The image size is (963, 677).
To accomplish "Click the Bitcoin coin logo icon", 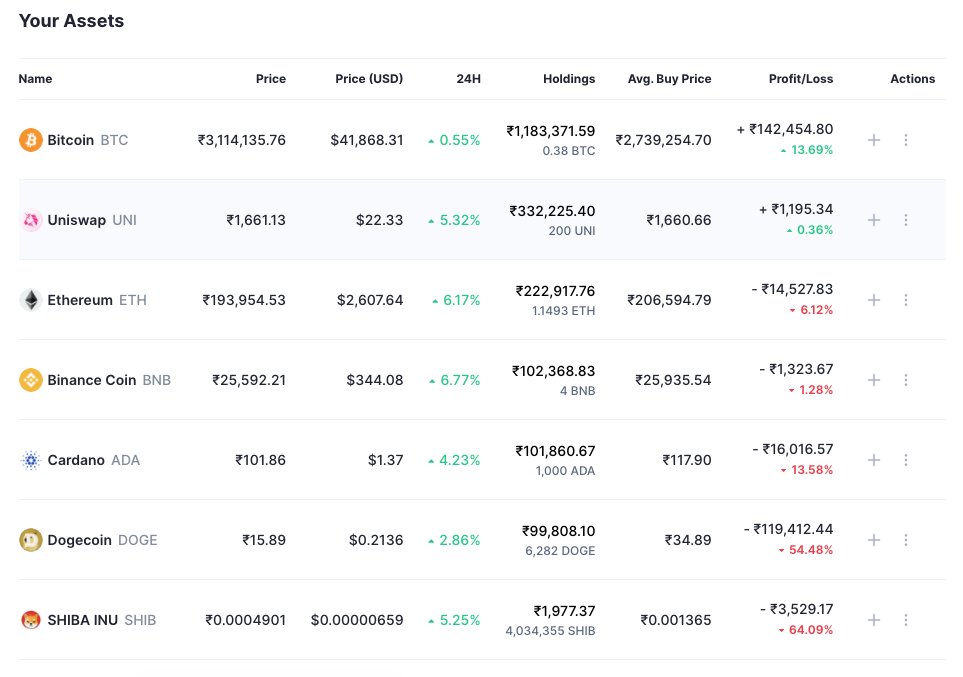I will pos(31,140).
